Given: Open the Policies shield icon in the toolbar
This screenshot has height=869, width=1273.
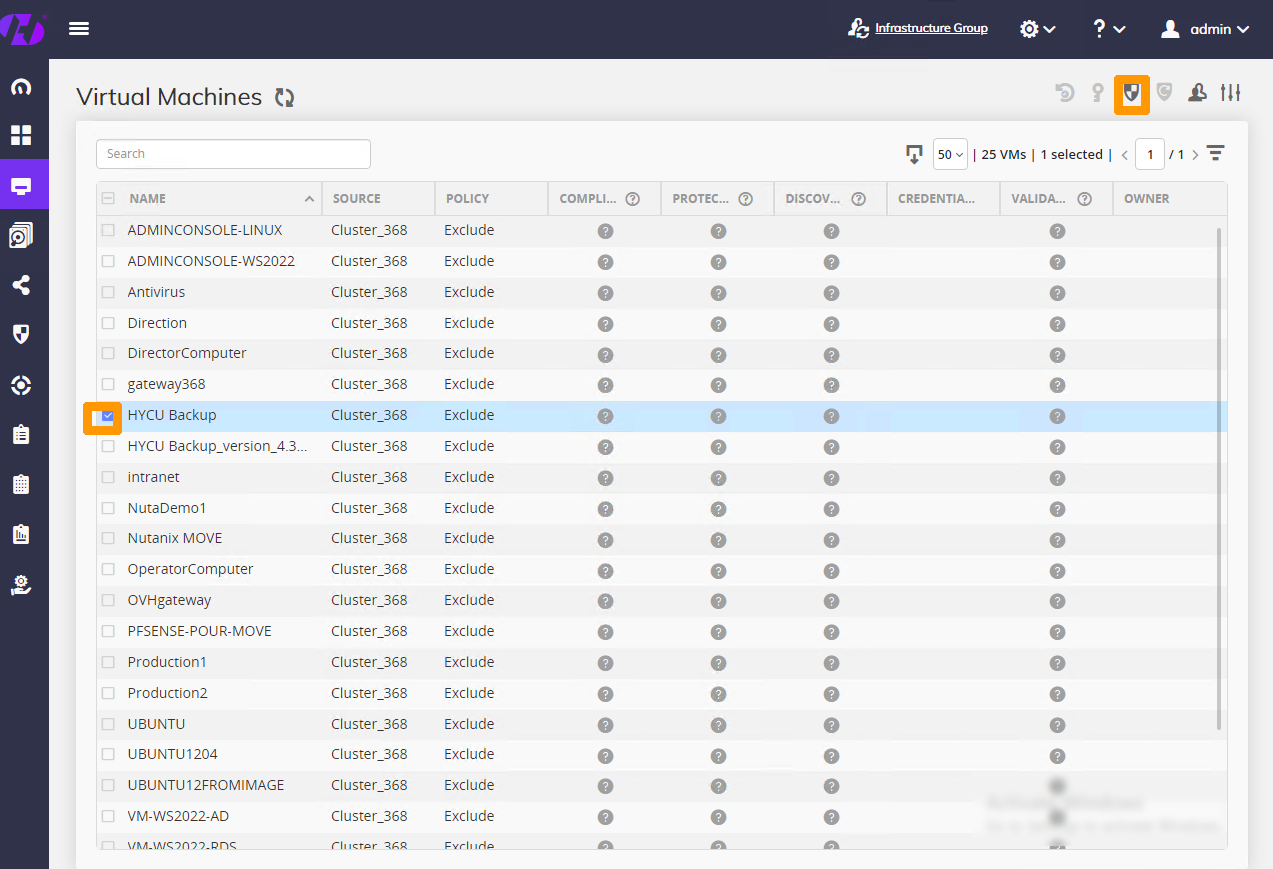Looking at the screenshot, I should (1131, 93).
